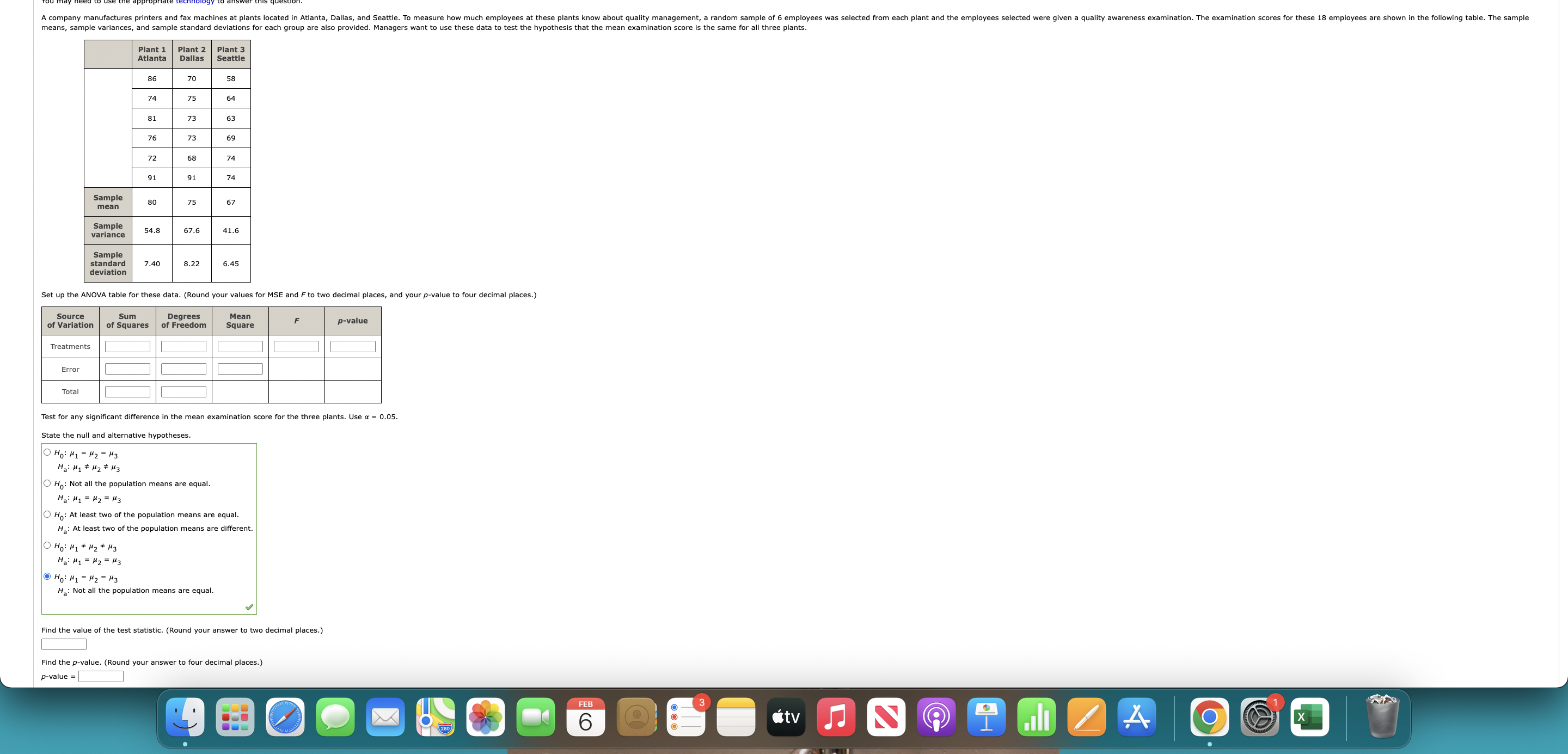Open Microsoft Excel from the dock
Image resolution: width=1568 pixels, height=754 pixels.
coord(1309,717)
